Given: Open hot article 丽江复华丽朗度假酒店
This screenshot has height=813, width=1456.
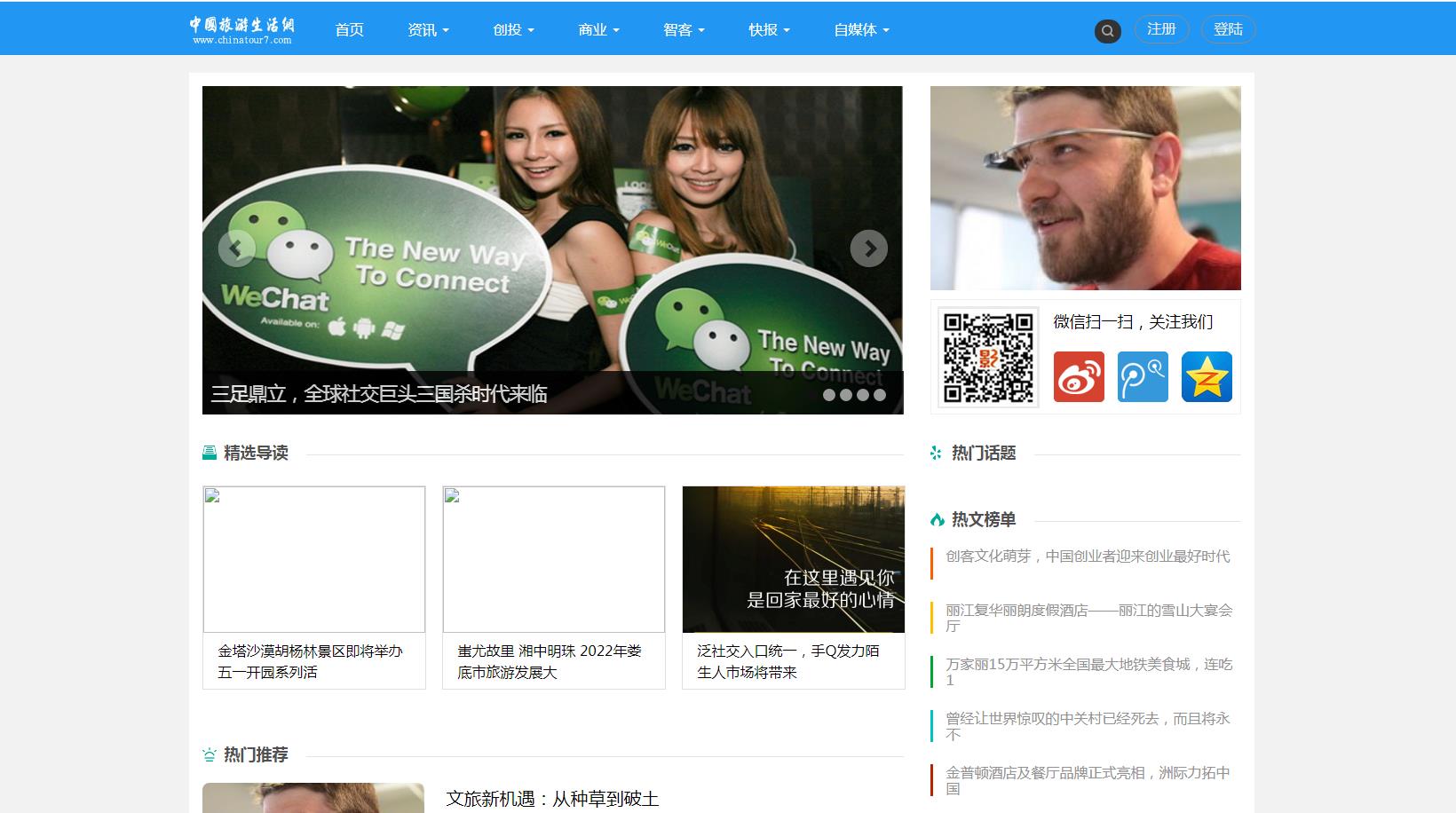Looking at the screenshot, I should point(1089,618).
